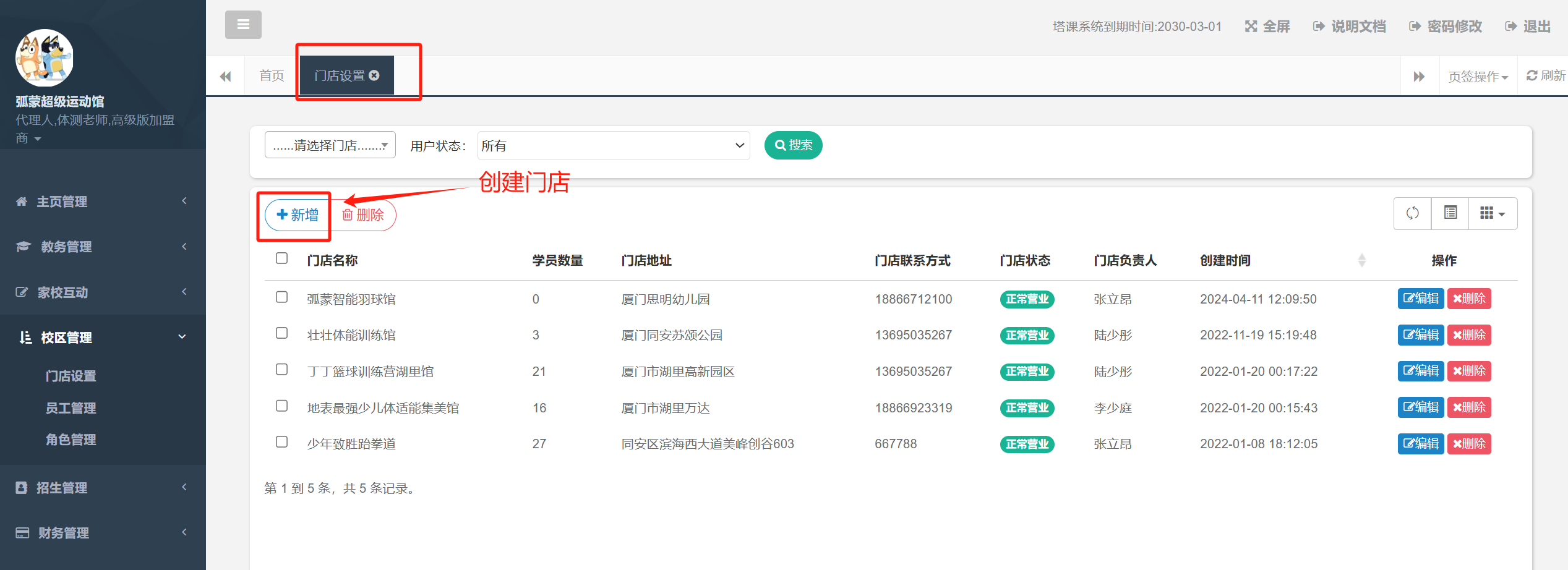Open the 请选择门店 dropdown
Viewport: 1568px width, 570px height.
pyautogui.click(x=330, y=145)
